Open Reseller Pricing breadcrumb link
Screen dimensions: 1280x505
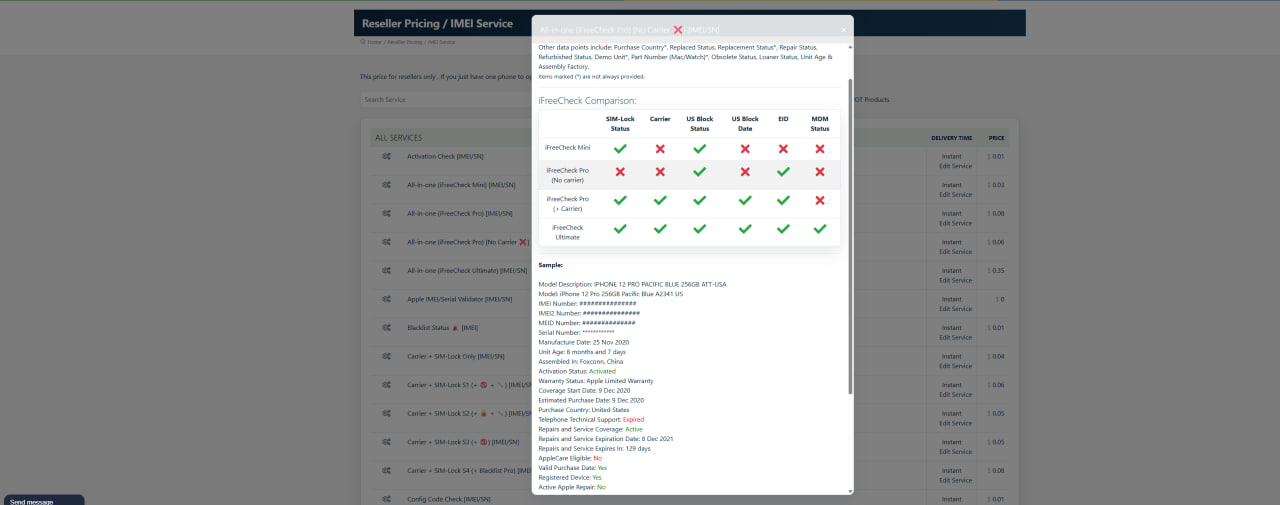[x=405, y=42]
